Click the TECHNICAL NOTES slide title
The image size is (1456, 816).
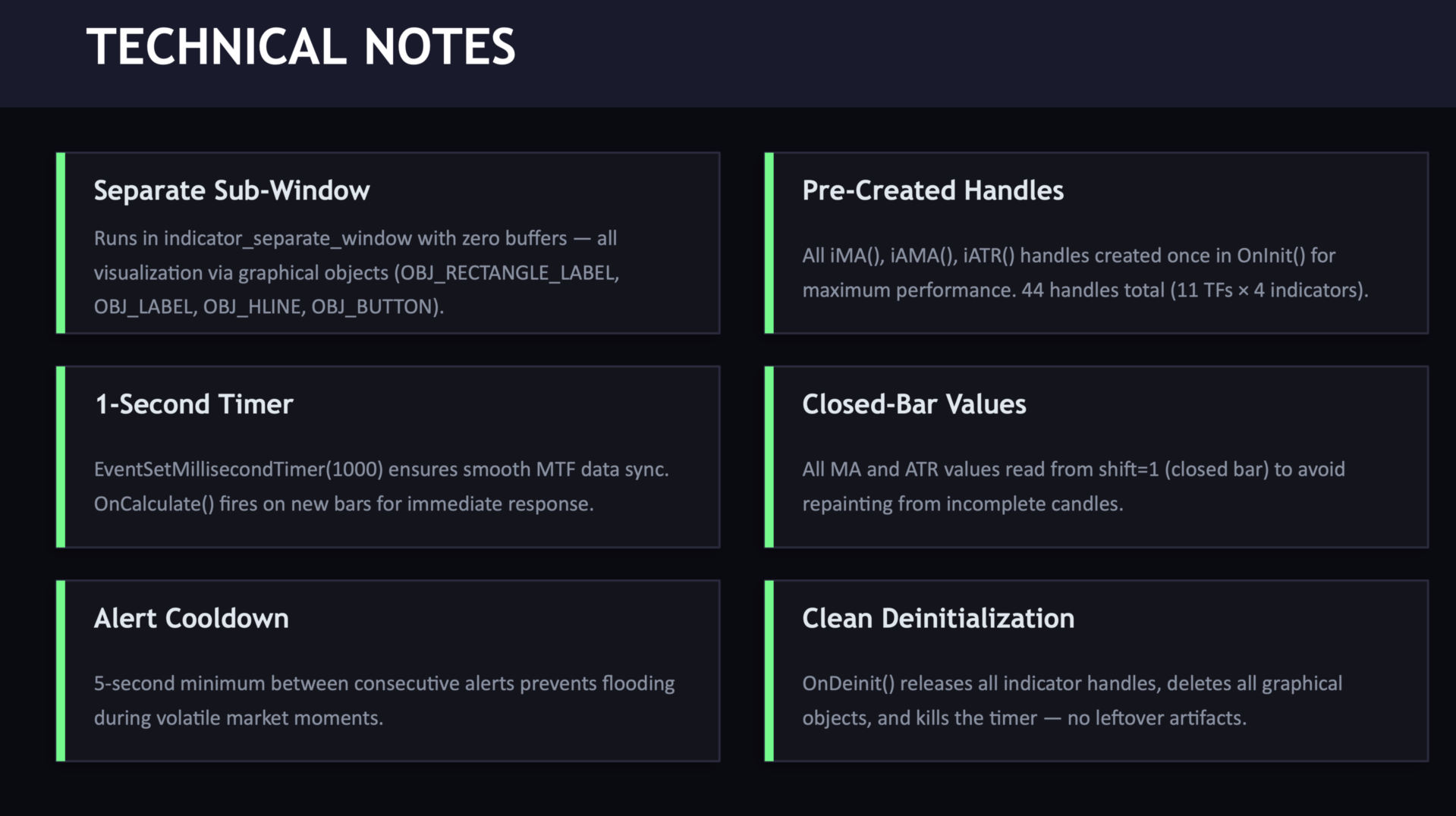point(300,47)
